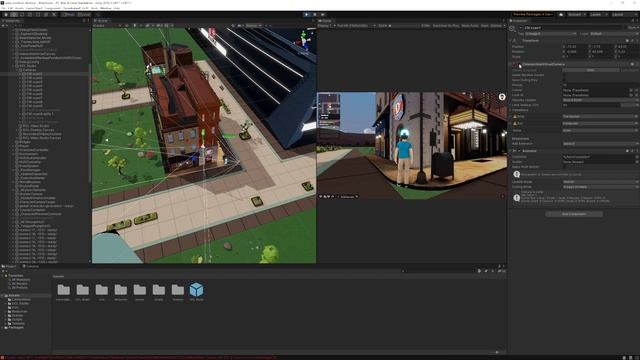Click the Play button
640x360 pixels.
[307, 14]
